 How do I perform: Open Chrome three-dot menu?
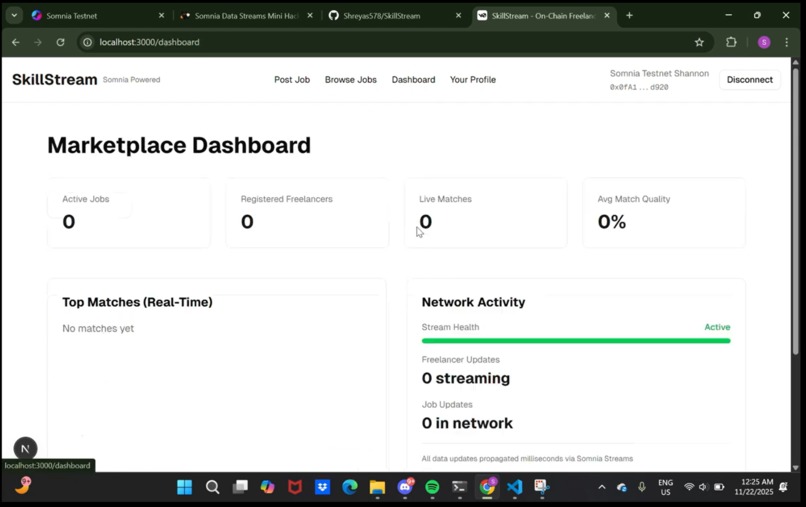coord(786,42)
